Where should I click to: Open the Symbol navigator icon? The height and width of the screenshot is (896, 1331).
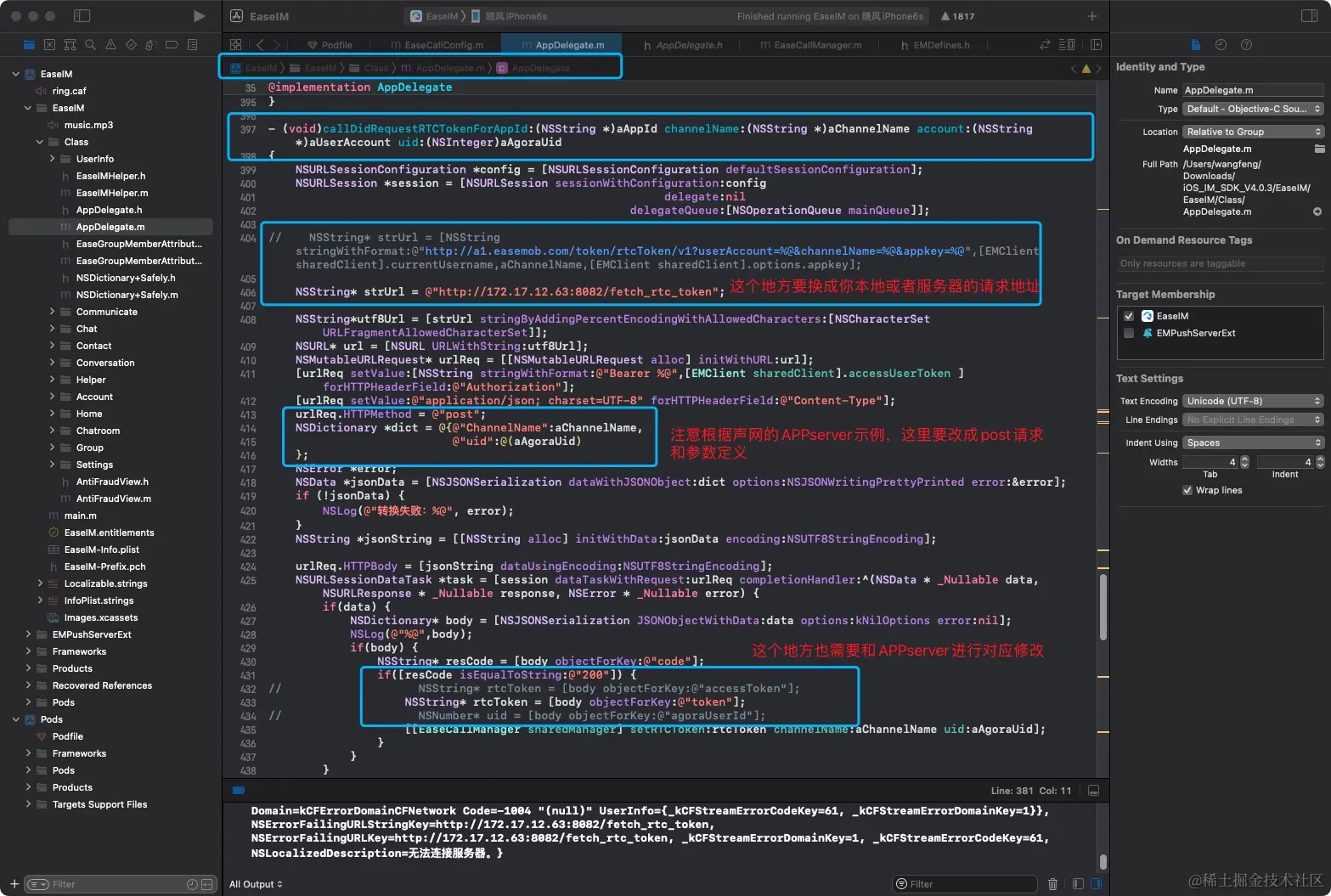pyautogui.click(x=70, y=45)
